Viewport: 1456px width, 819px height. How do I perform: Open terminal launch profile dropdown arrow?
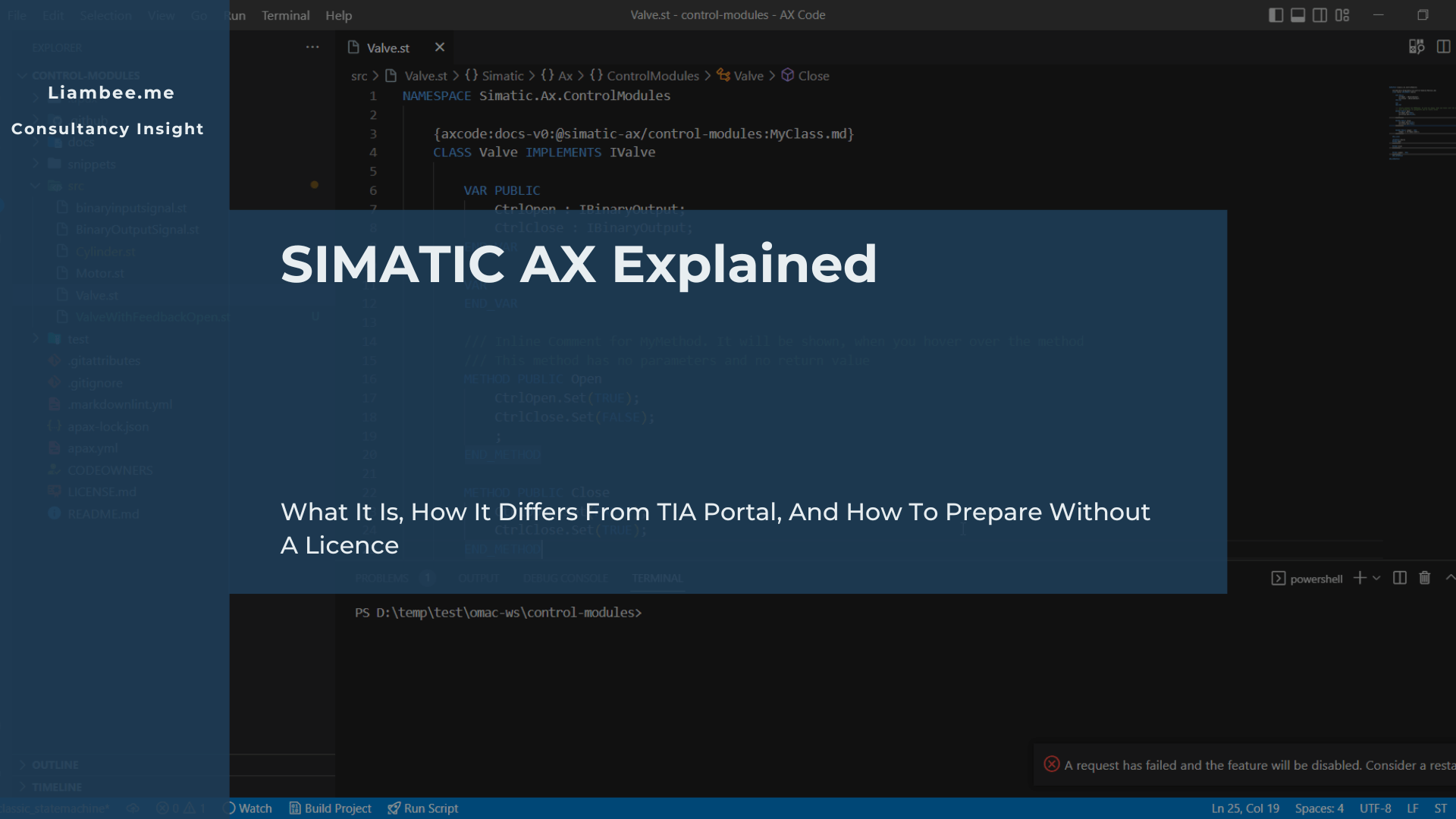[1376, 578]
